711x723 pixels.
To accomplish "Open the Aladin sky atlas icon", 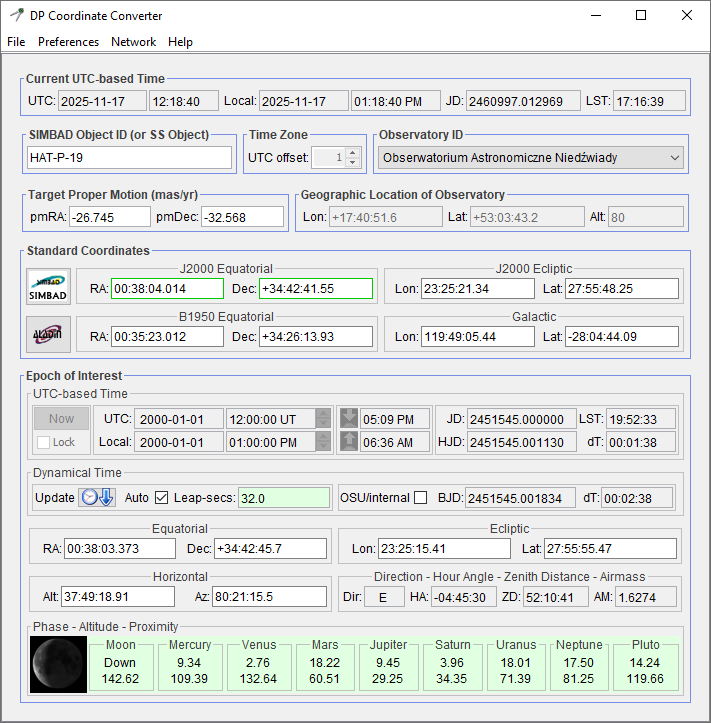I will pos(48,333).
